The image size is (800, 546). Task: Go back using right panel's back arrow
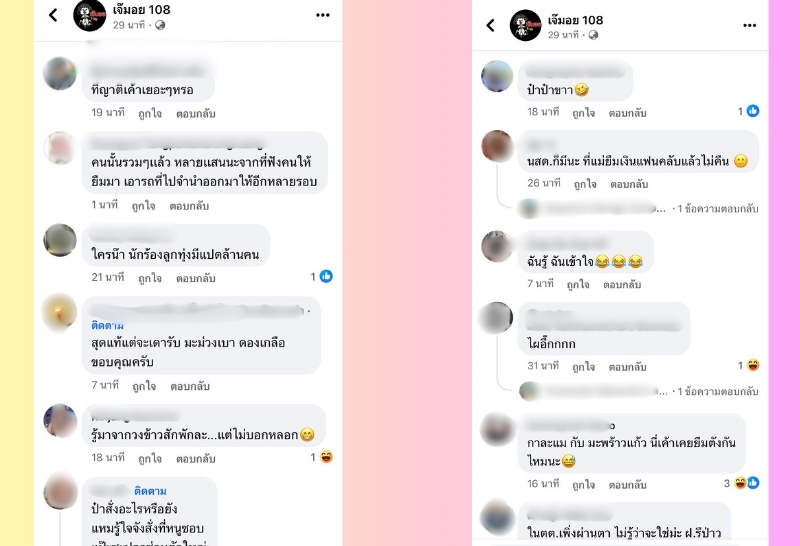(490, 25)
